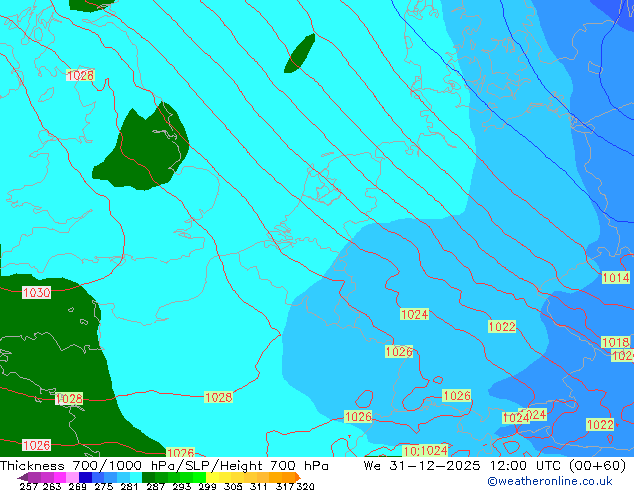Click the legend value 269
634x490 pixels.
click(x=78, y=486)
